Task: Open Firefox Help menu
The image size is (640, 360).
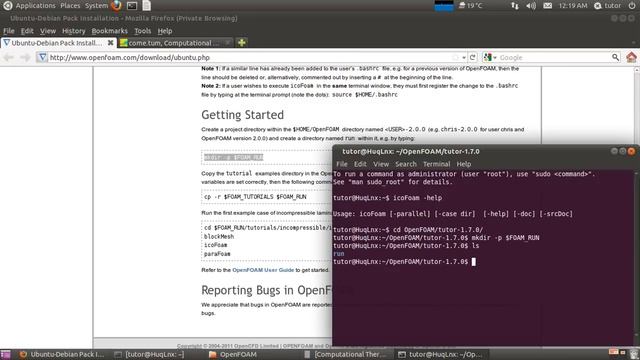Action: click(x=165, y=31)
